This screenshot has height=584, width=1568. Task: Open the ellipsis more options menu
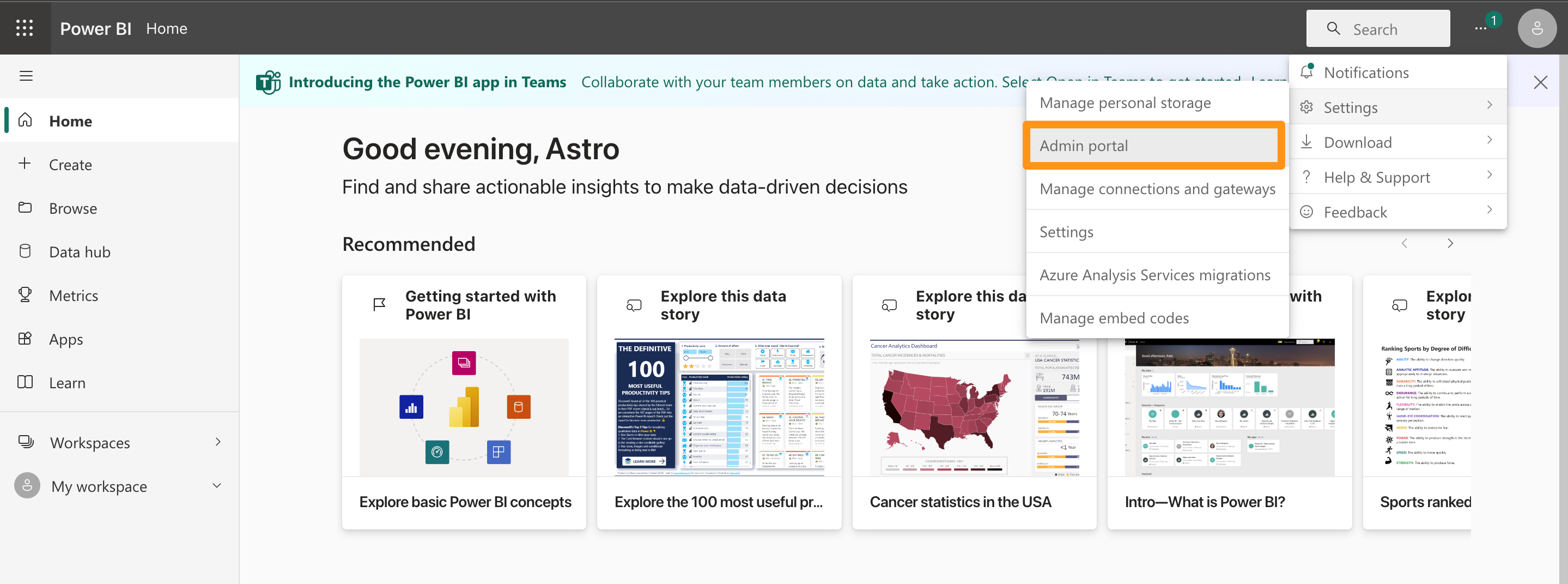[1480, 28]
